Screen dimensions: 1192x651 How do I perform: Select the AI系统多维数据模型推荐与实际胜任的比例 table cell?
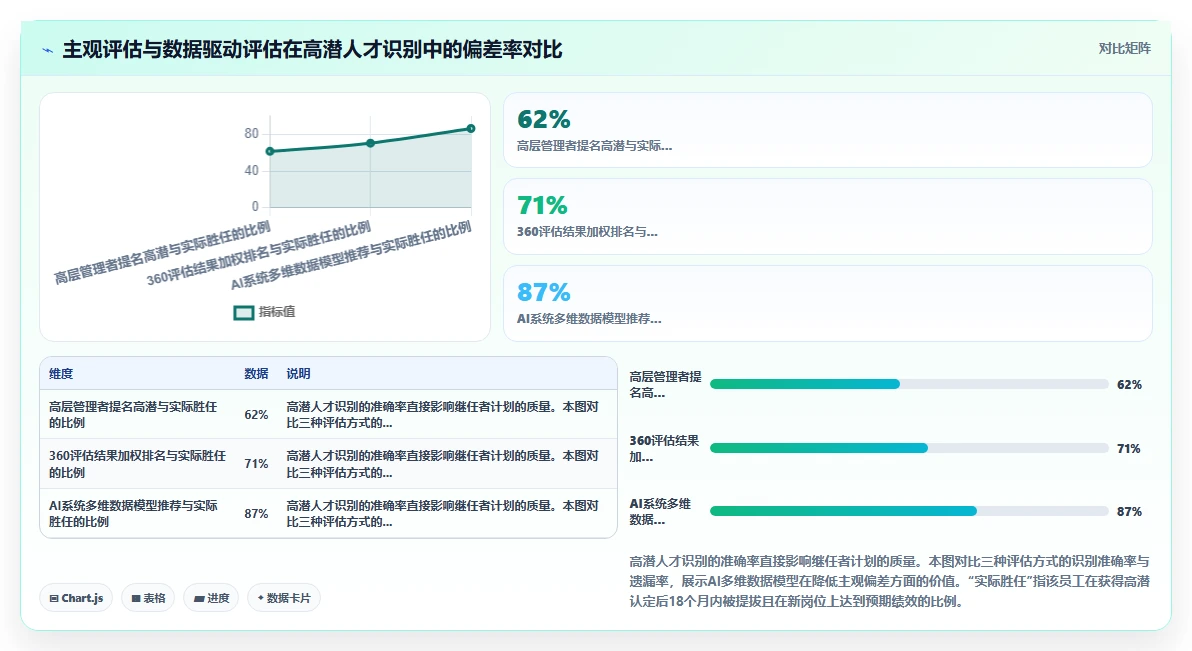138,513
